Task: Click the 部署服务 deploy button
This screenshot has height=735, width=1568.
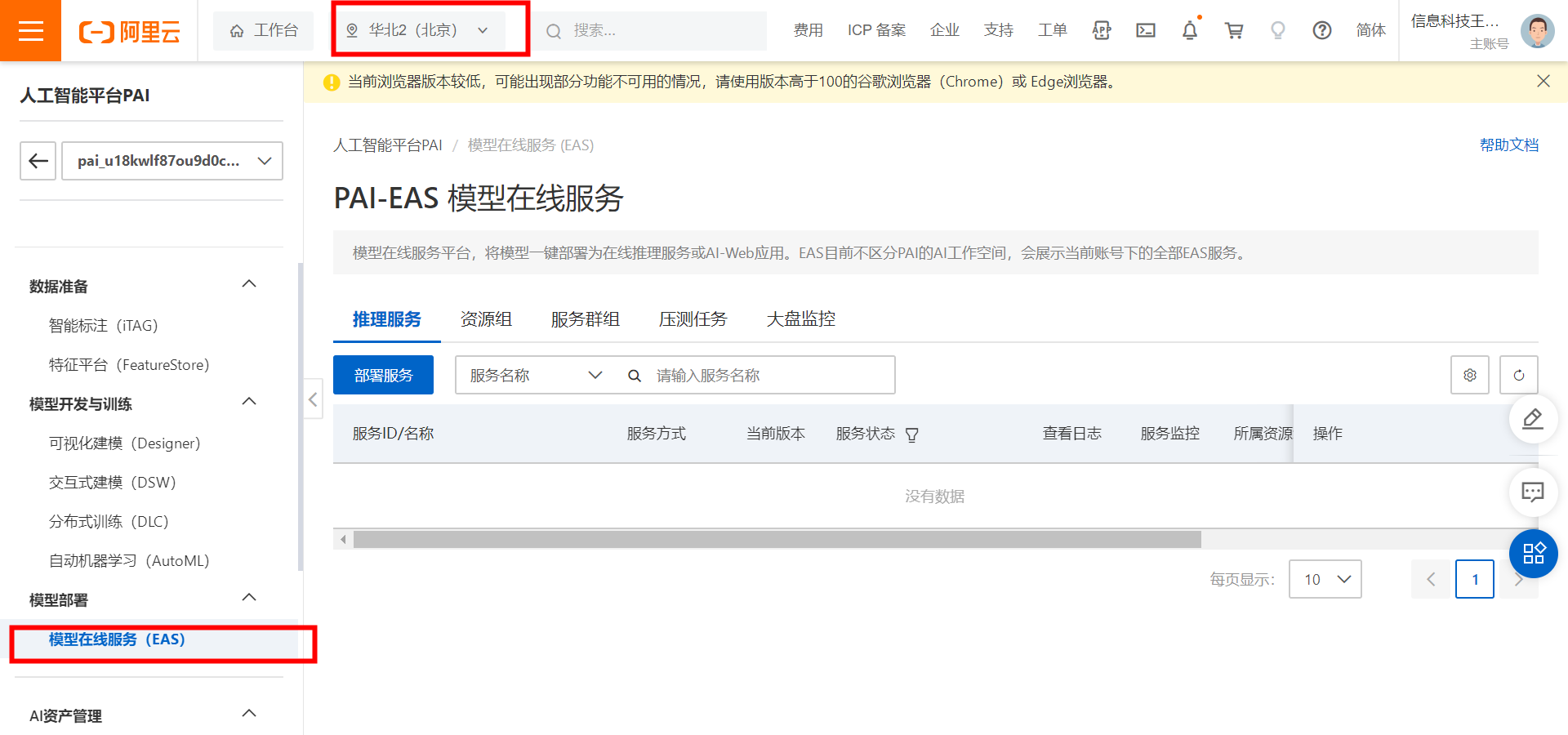Action: tap(383, 375)
